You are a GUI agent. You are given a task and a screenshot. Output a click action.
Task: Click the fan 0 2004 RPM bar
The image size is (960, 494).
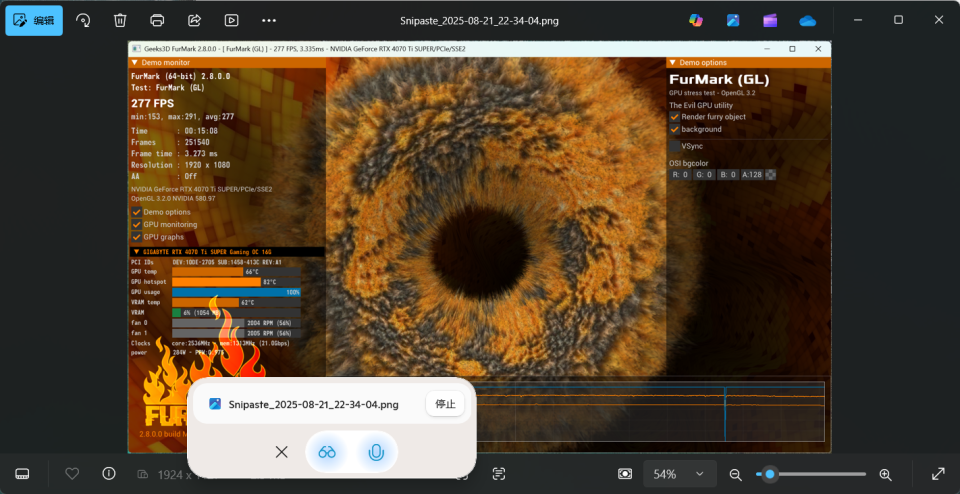coord(236,323)
